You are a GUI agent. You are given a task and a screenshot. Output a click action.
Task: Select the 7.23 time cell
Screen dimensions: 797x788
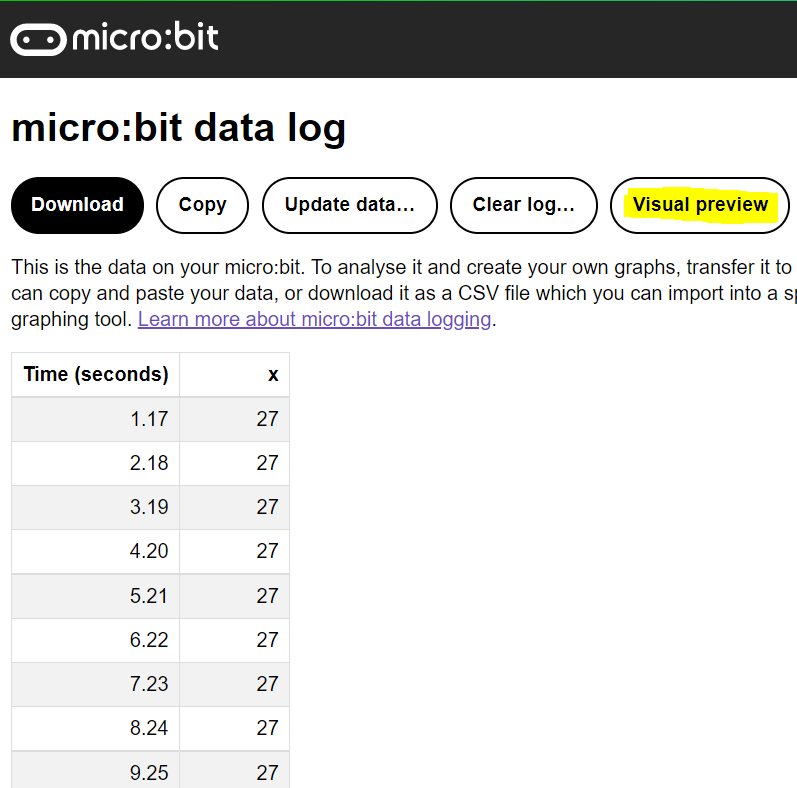click(96, 684)
